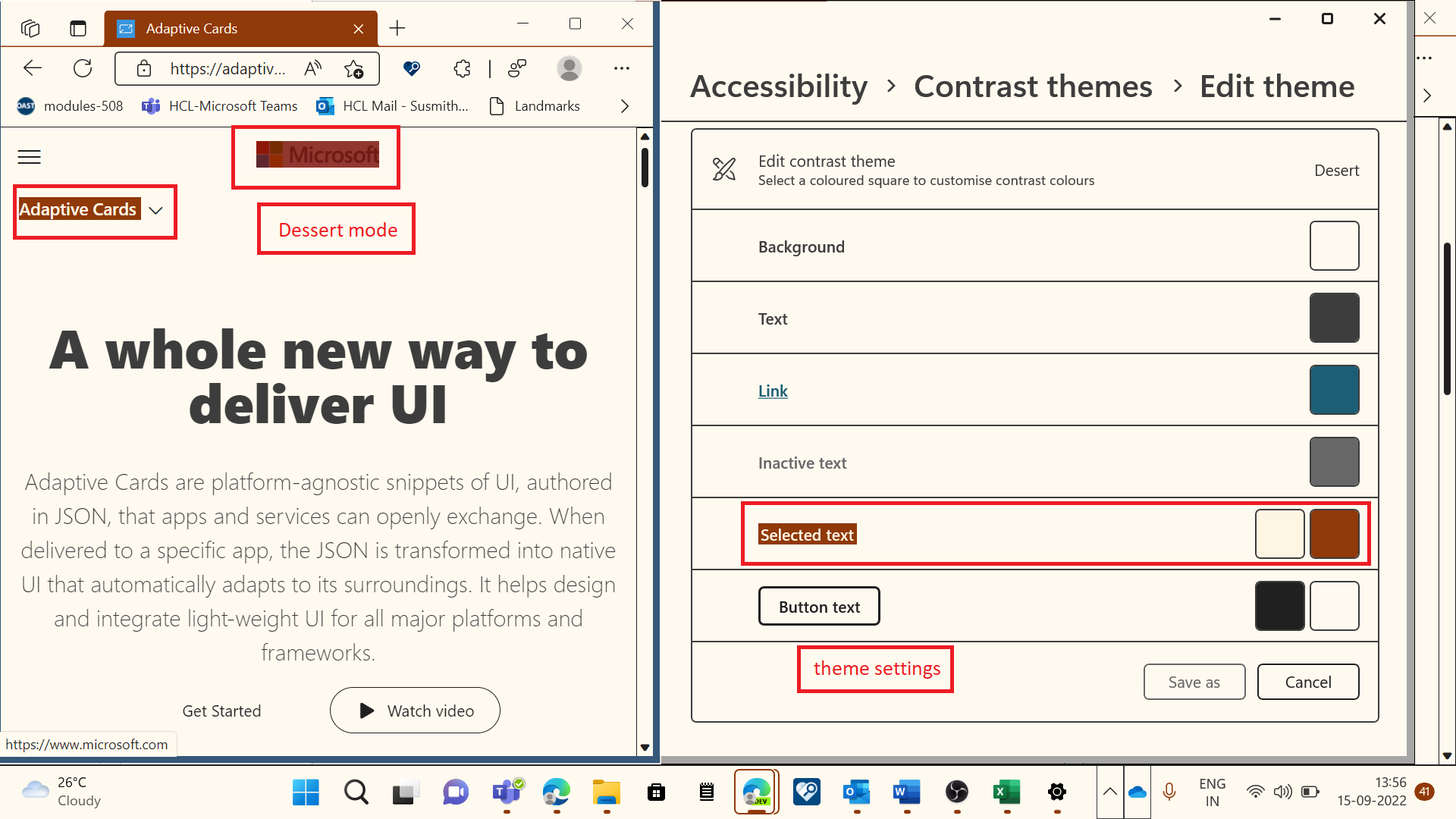Screen dimensions: 1456x819
Task: Open the Read aloud icon in address bar
Action: 312,69
